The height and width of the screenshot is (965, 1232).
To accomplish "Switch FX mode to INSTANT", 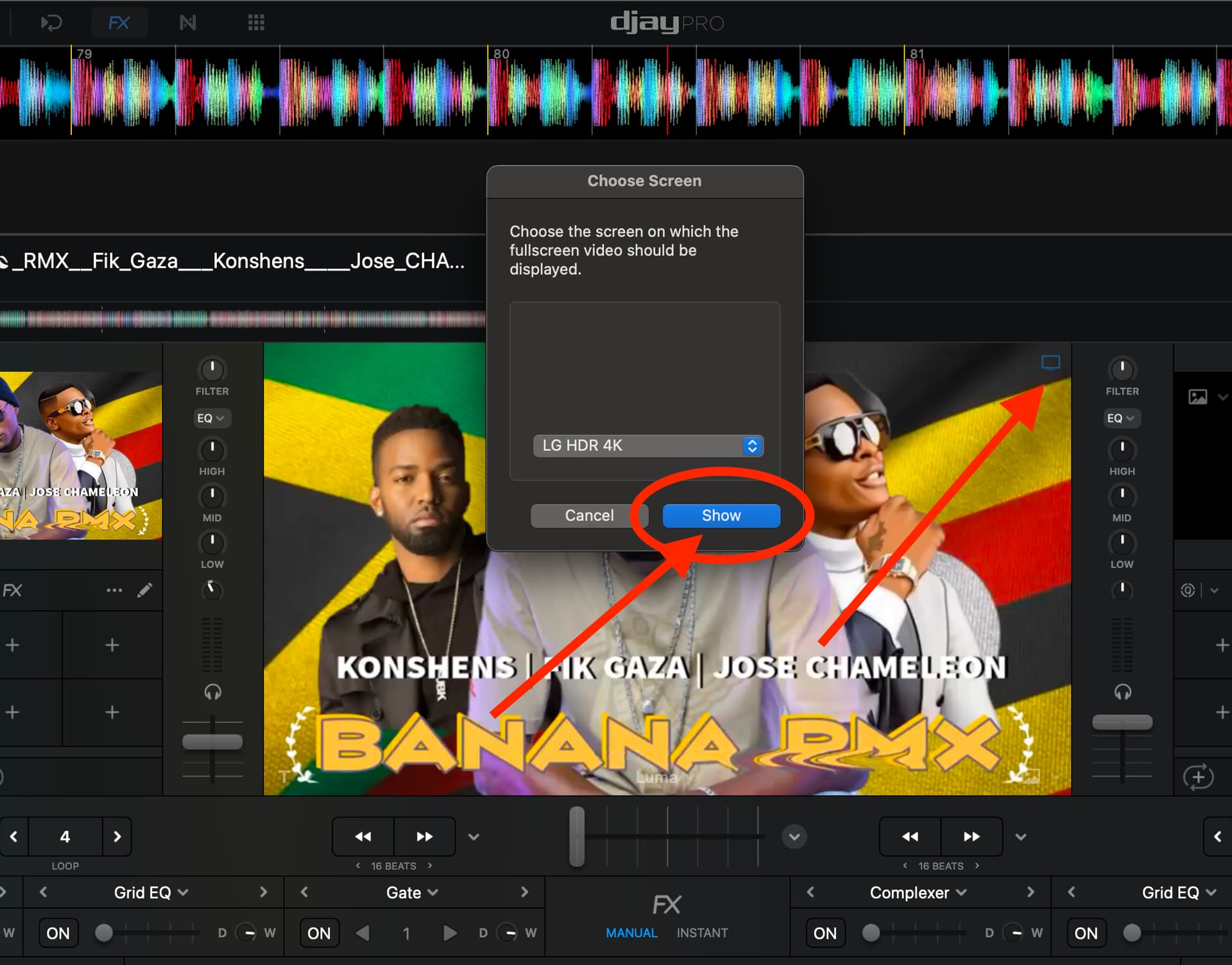I will (x=702, y=933).
